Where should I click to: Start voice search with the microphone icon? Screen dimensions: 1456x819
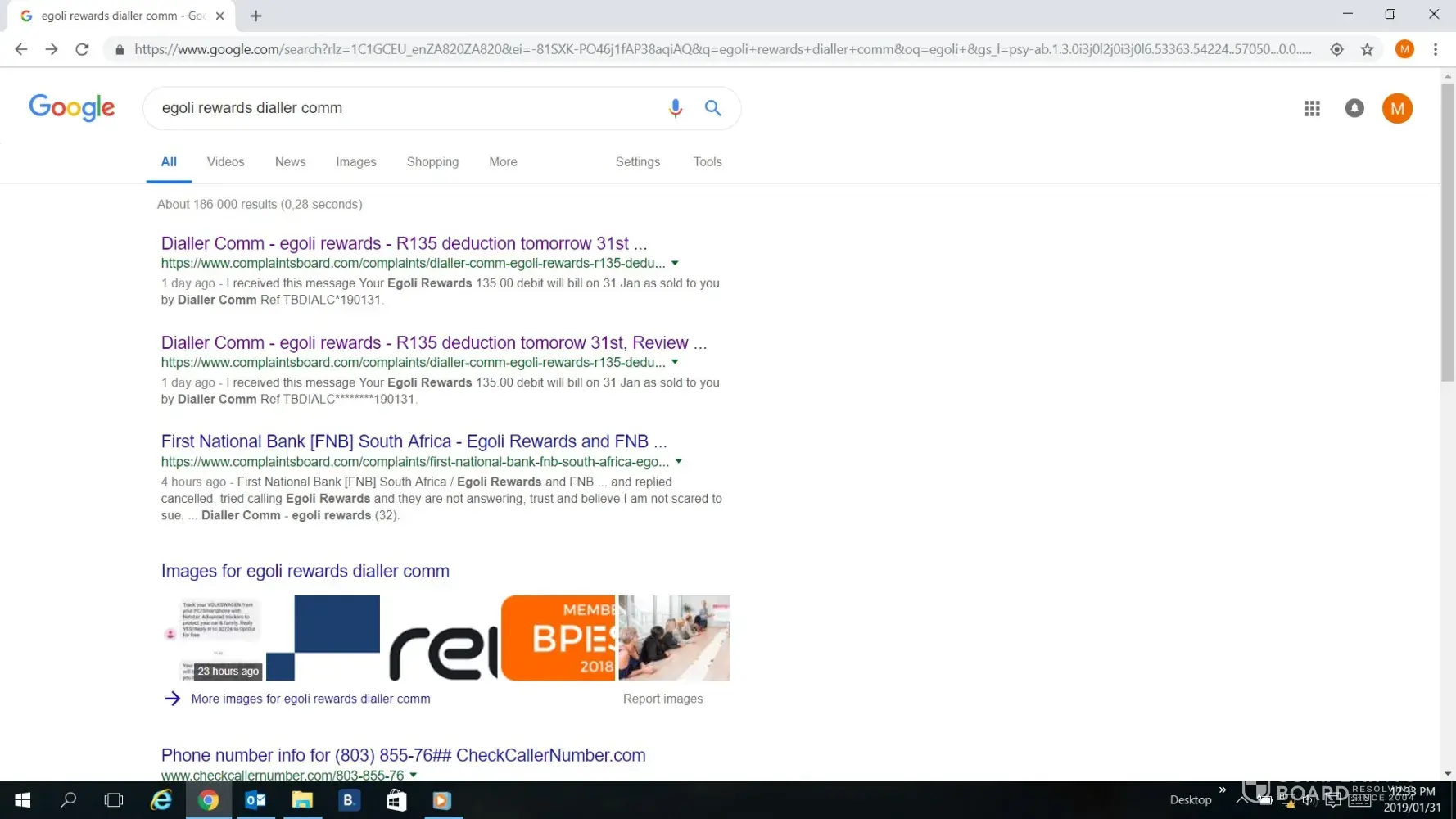pos(676,108)
